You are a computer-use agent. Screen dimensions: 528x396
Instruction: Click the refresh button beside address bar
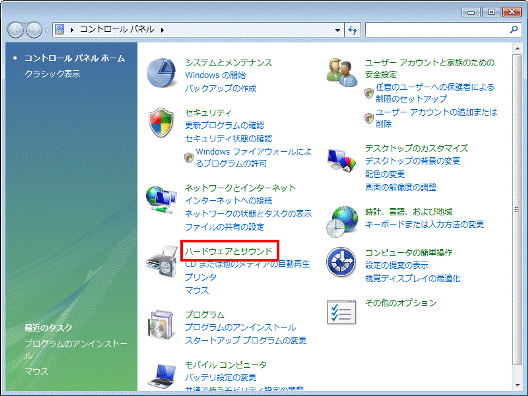click(353, 30)
